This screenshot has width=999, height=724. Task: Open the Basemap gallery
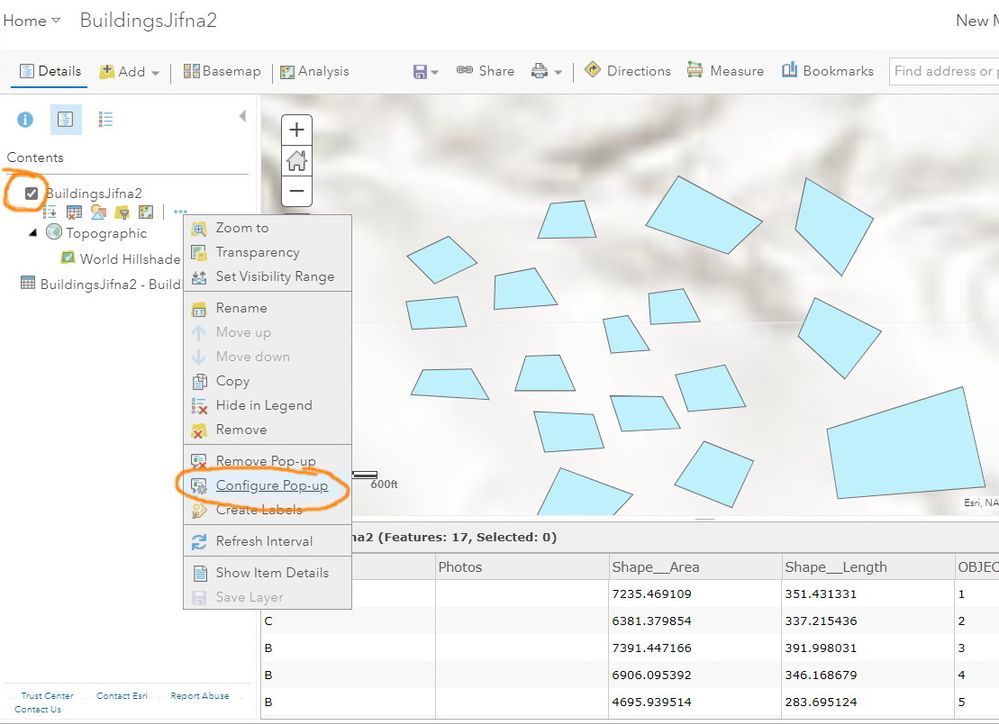click(x=222, y=71)
